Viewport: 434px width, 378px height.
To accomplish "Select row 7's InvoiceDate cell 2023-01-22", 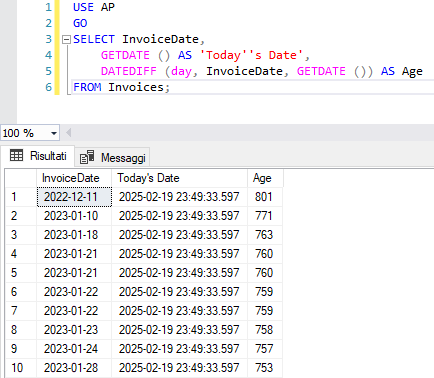I will point(74,311).
